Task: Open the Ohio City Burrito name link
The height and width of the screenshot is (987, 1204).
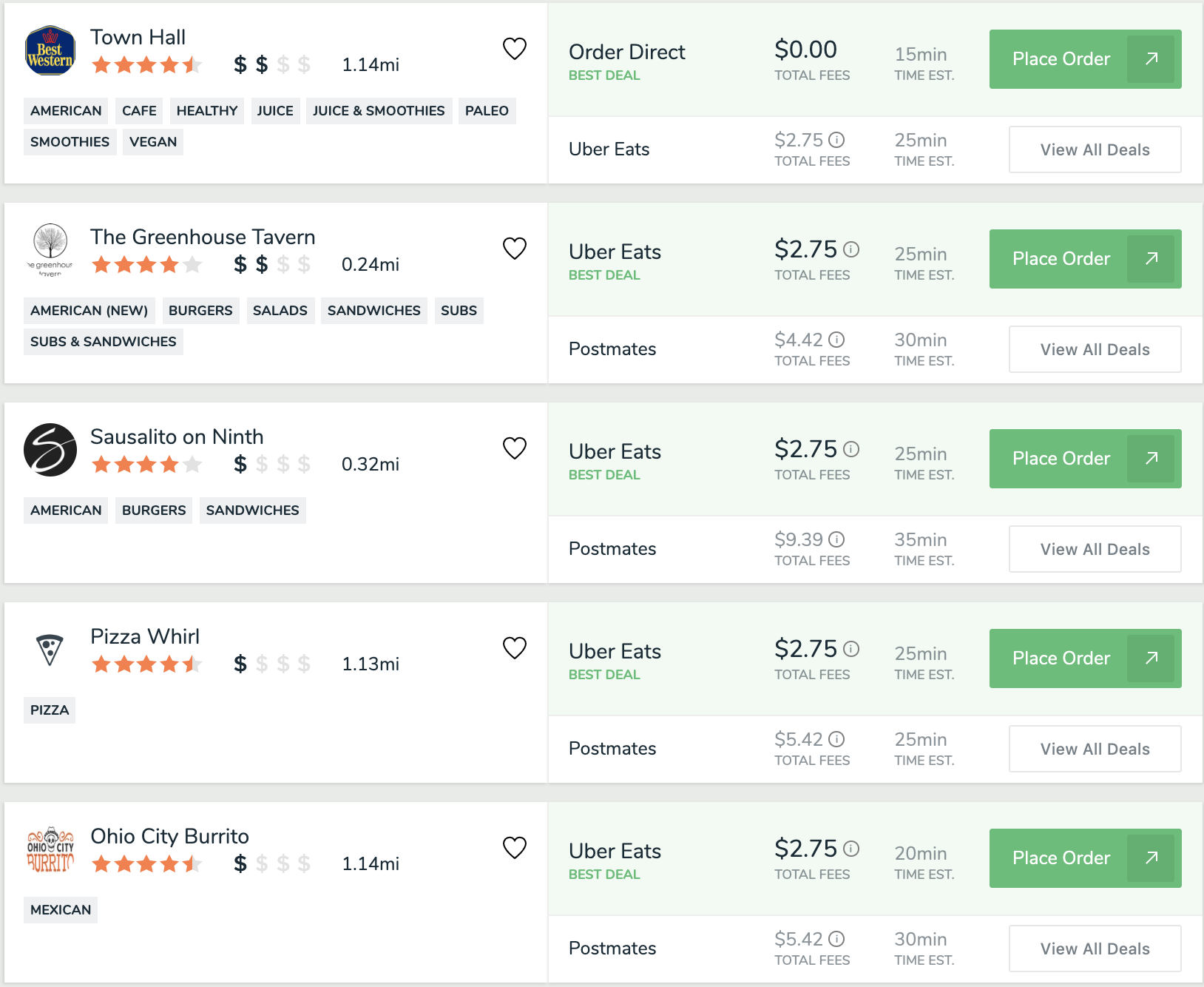Action: pos(169,836)
